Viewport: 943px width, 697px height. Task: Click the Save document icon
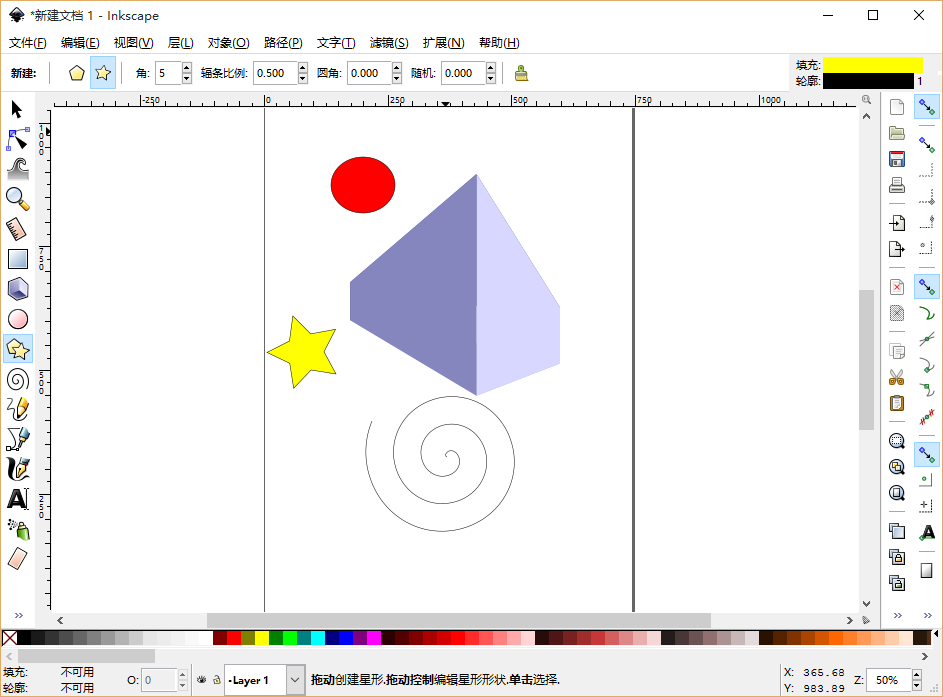point(897,159)
